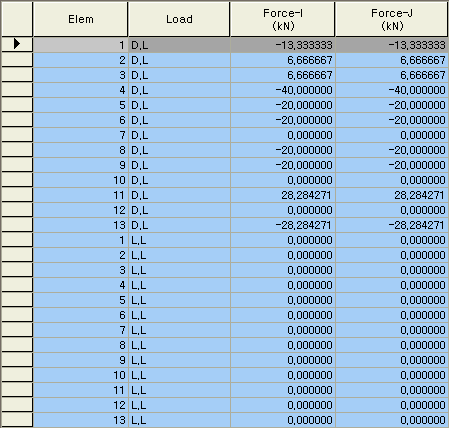
Task: Click the Load column header
Action: click(x=179, y=19)
